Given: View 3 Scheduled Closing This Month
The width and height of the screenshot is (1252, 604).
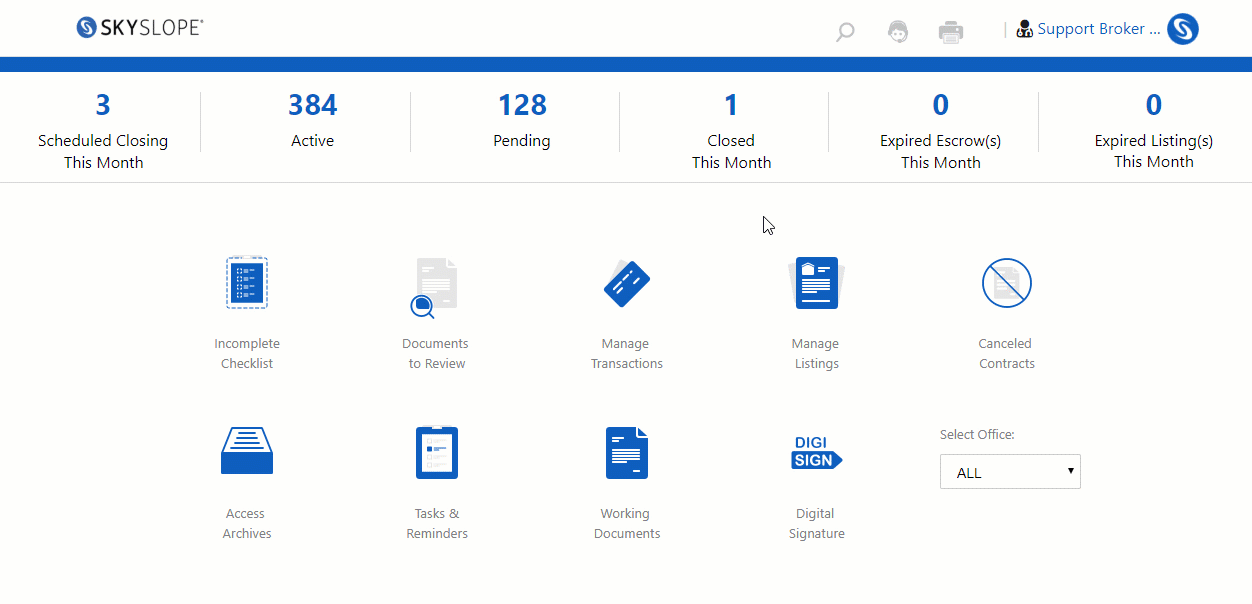Looking at the screenshot, I should click(x=103, y=131).
